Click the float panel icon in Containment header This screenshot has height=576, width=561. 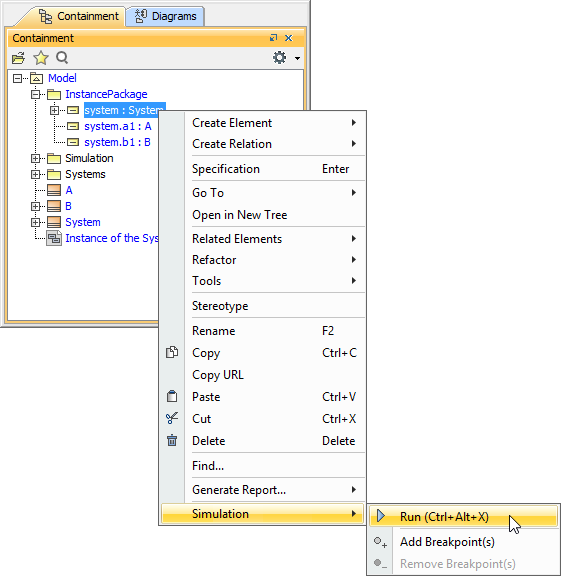[273, 38]
